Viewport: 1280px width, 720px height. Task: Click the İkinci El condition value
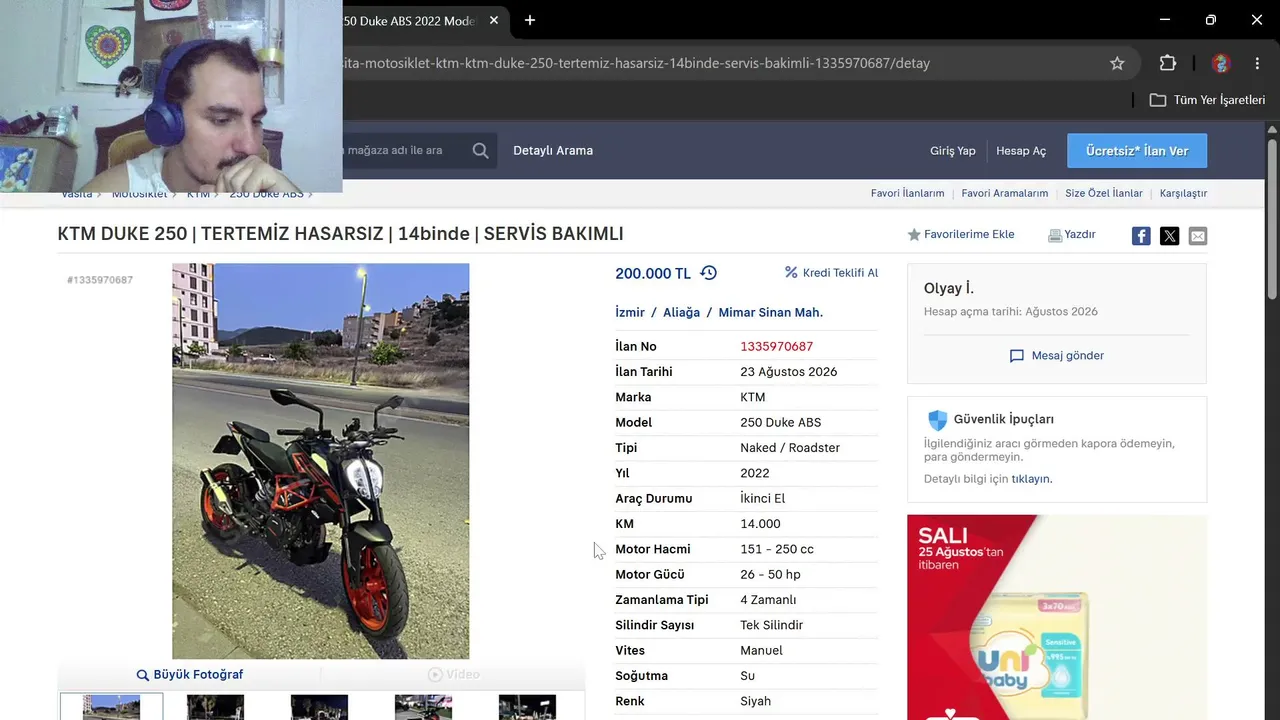[763, 499]
